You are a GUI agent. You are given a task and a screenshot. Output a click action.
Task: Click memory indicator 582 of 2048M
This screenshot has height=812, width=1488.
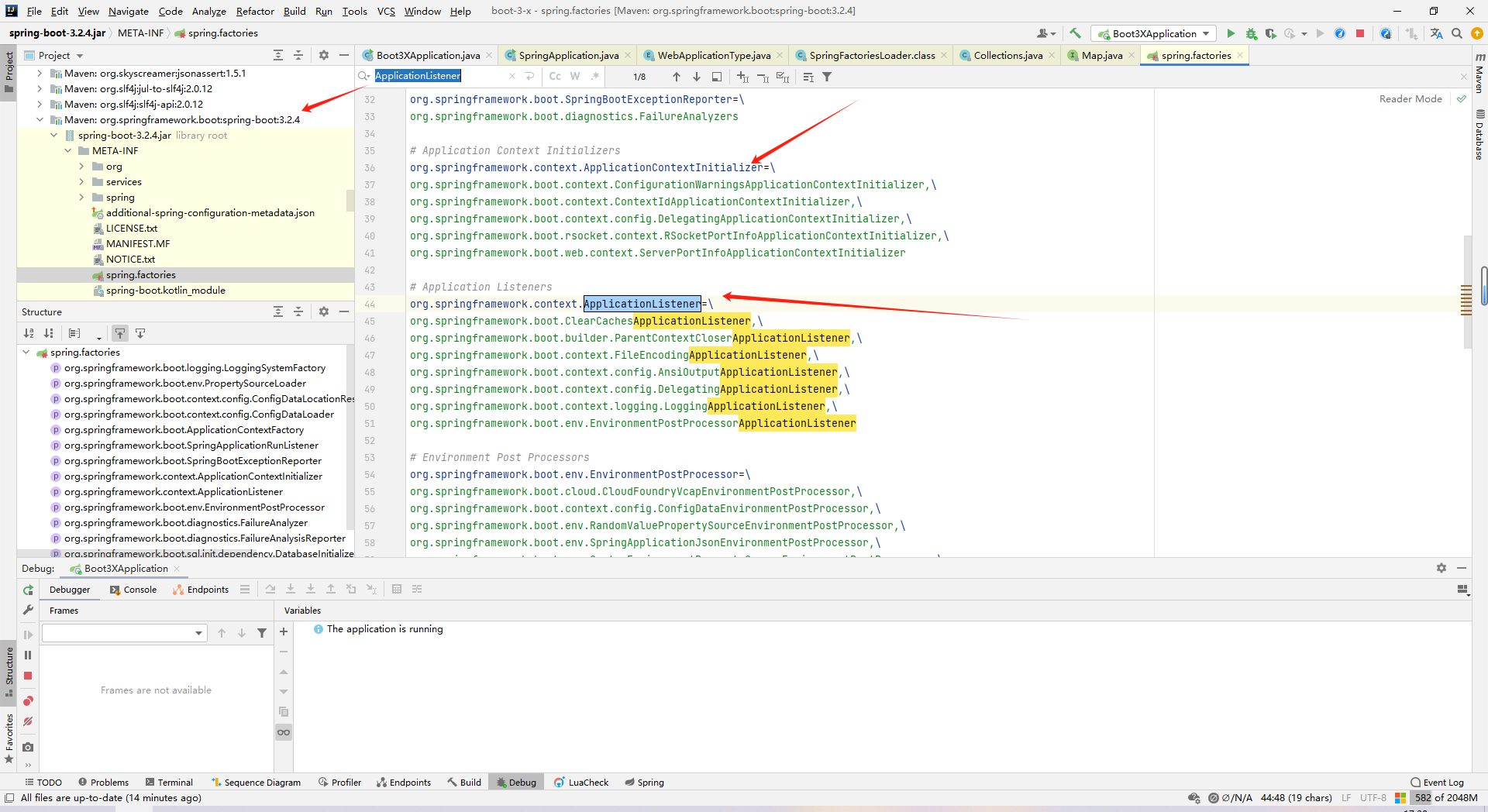(1445, 798)
